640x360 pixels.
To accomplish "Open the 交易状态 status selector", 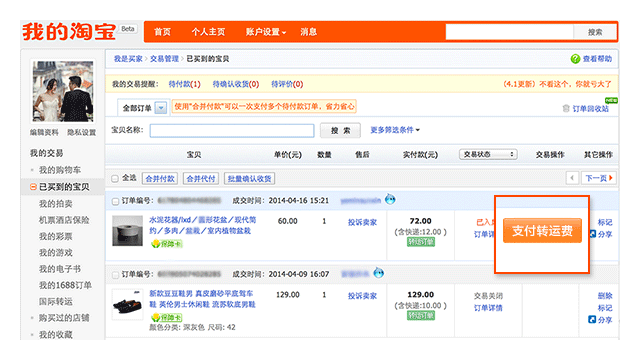I will (489, 154).
